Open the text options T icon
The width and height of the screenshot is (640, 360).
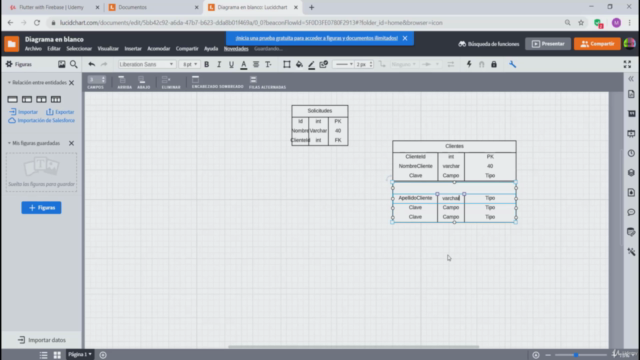(x=268, y=64)
